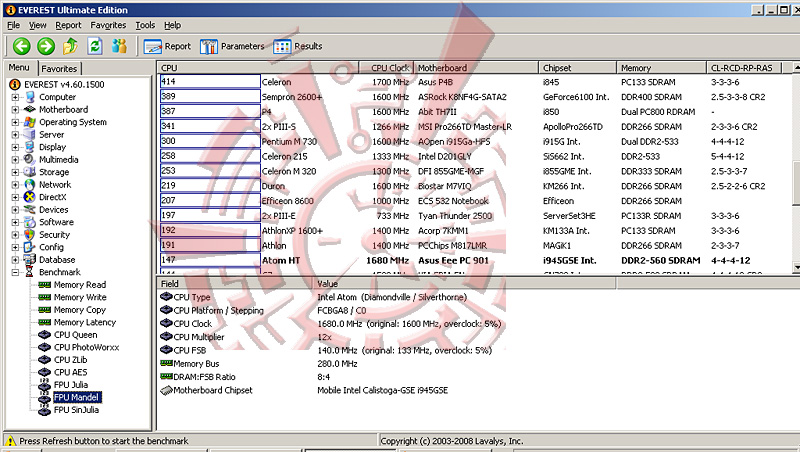Select the Atom HT result row
This screenshot has height=452, width=800.
coord(476,261)
